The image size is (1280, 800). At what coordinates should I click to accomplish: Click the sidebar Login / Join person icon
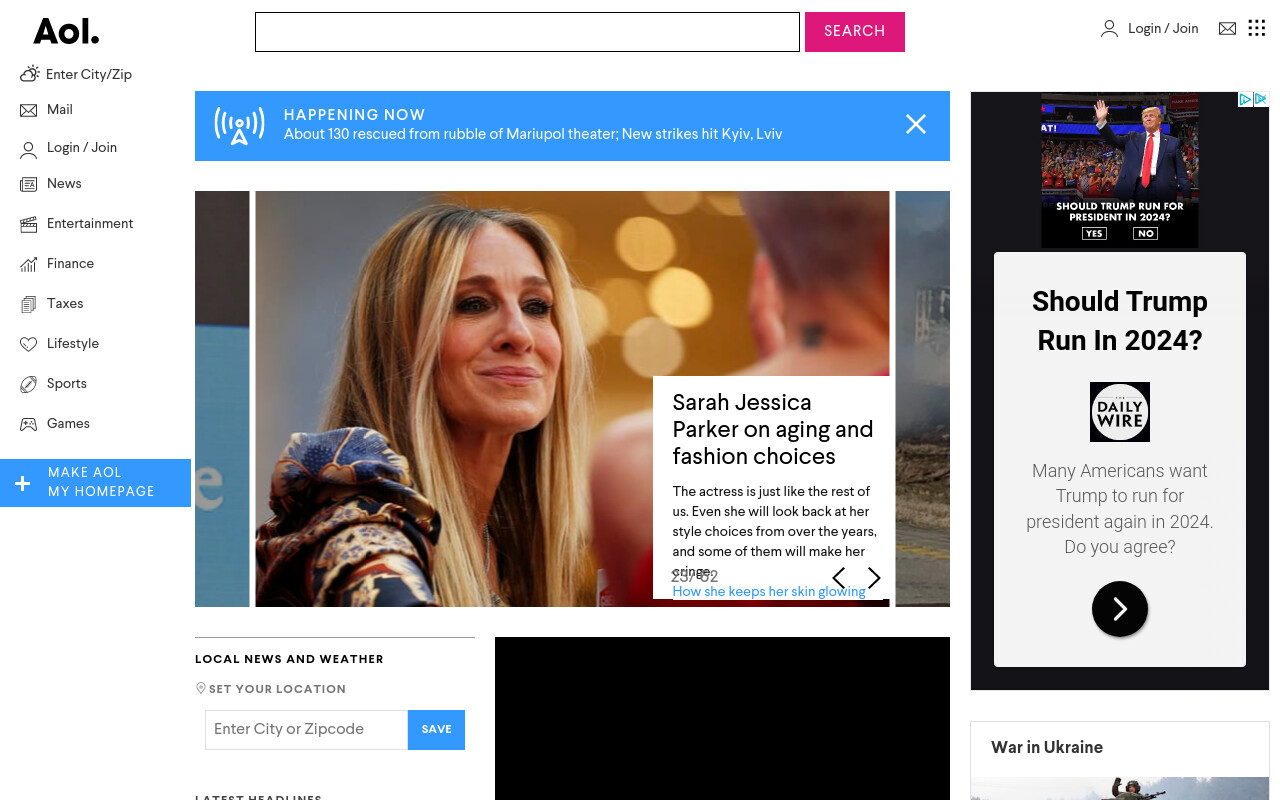pos(28,150)
